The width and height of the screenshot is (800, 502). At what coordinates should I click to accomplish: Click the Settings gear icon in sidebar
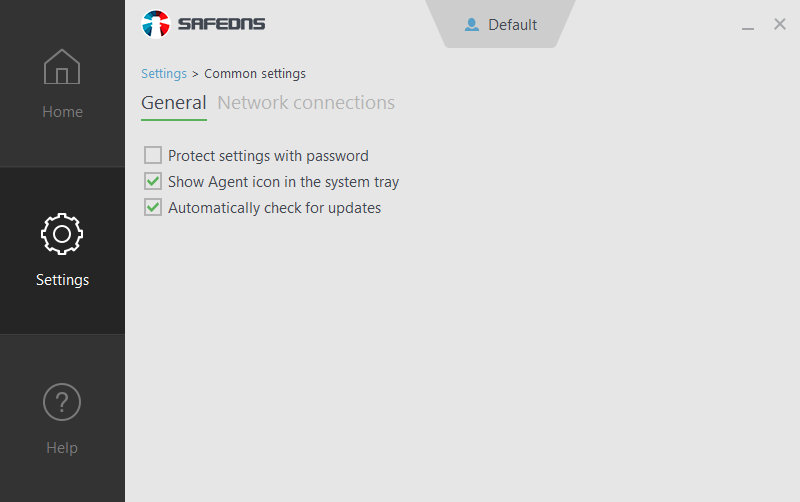(62, 234)
